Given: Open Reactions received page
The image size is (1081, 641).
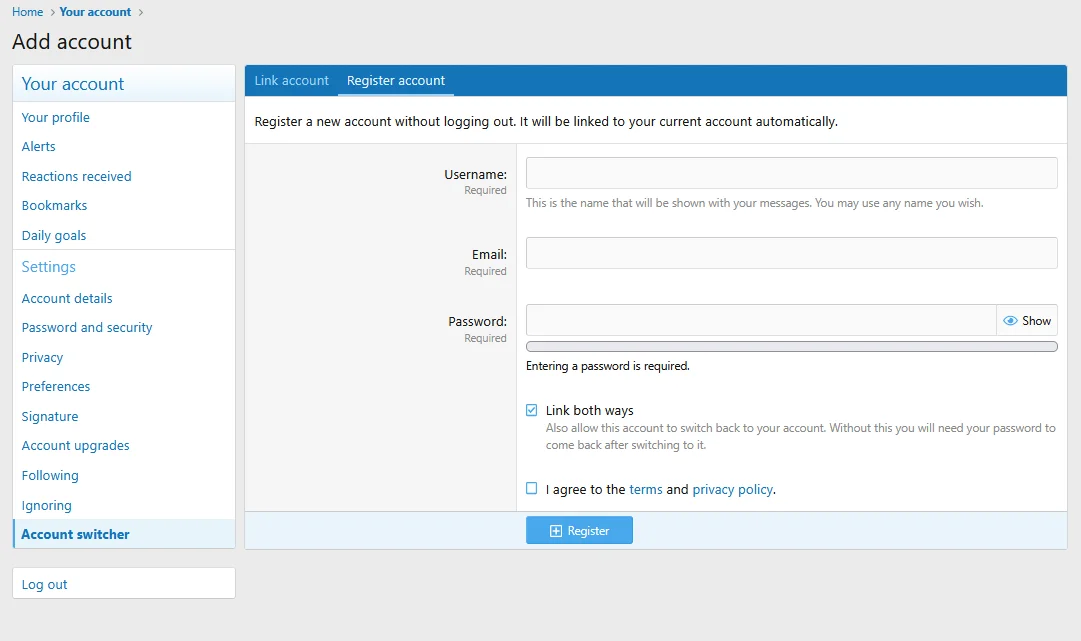Looking at the screenshot, I should click(124, 176).
